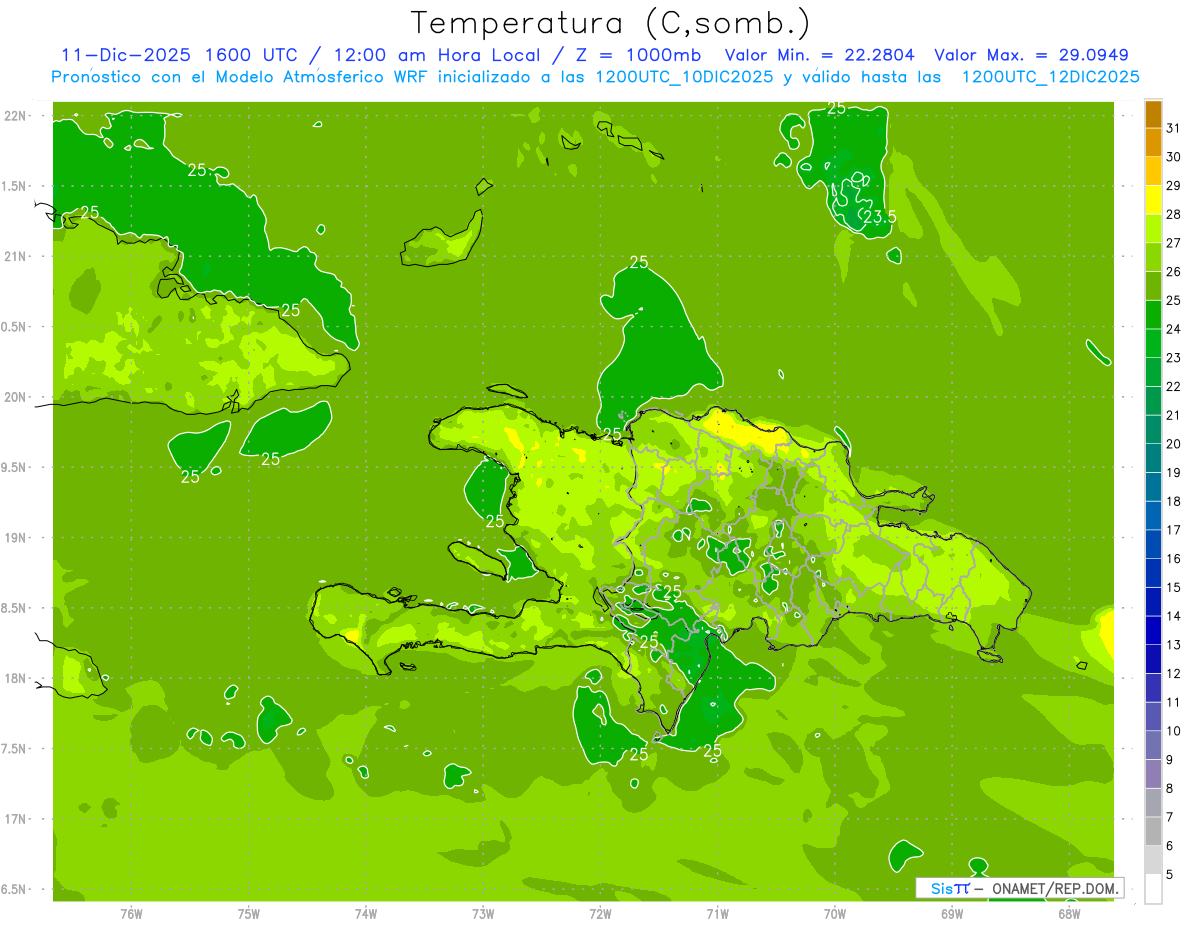Select "Pronostico con el Modelo Atmosferico WRF" text

[242, 78]
